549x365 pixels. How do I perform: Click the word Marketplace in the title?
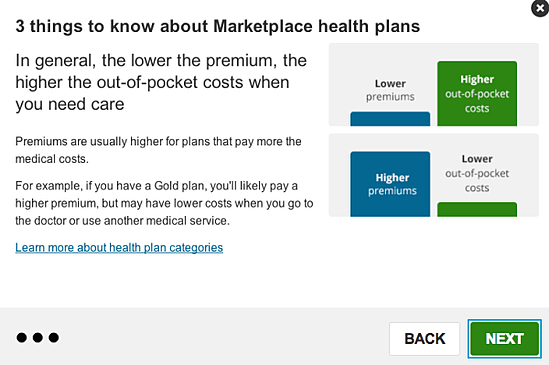(263, 26)
